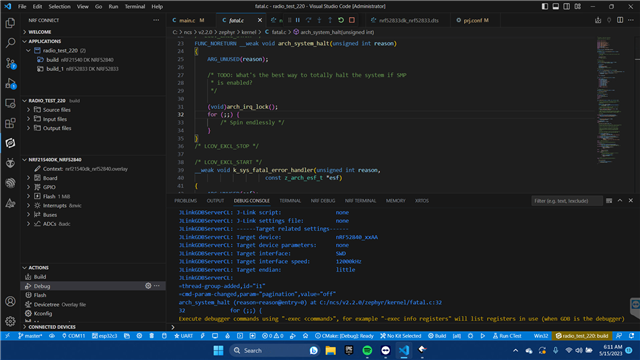
Task: Toggle the primary side bar layout
Action: pos(545,7)
